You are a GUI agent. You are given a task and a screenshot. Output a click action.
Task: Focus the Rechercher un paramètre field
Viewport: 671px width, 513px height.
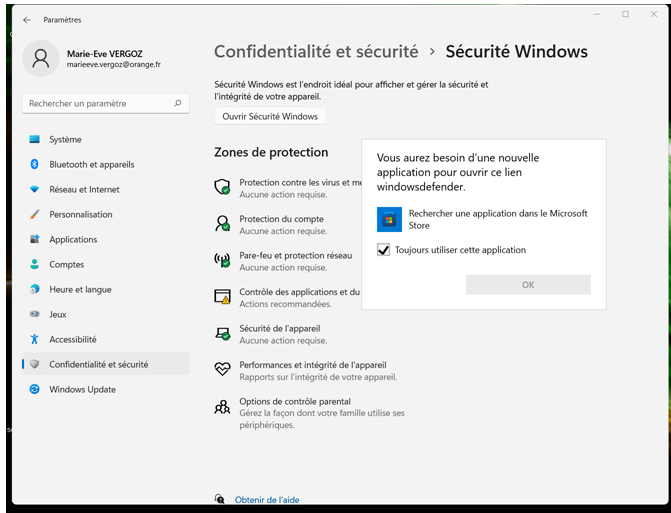pyautogui.click(x=105, y=104)
